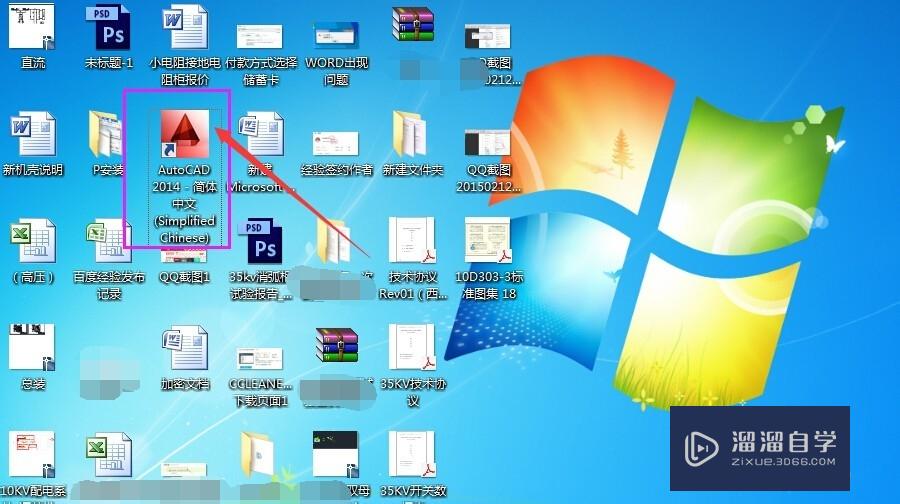Select the 新建文件夹 folder icon
Viewport: 900px width, 504px height.
click(412, 133)
